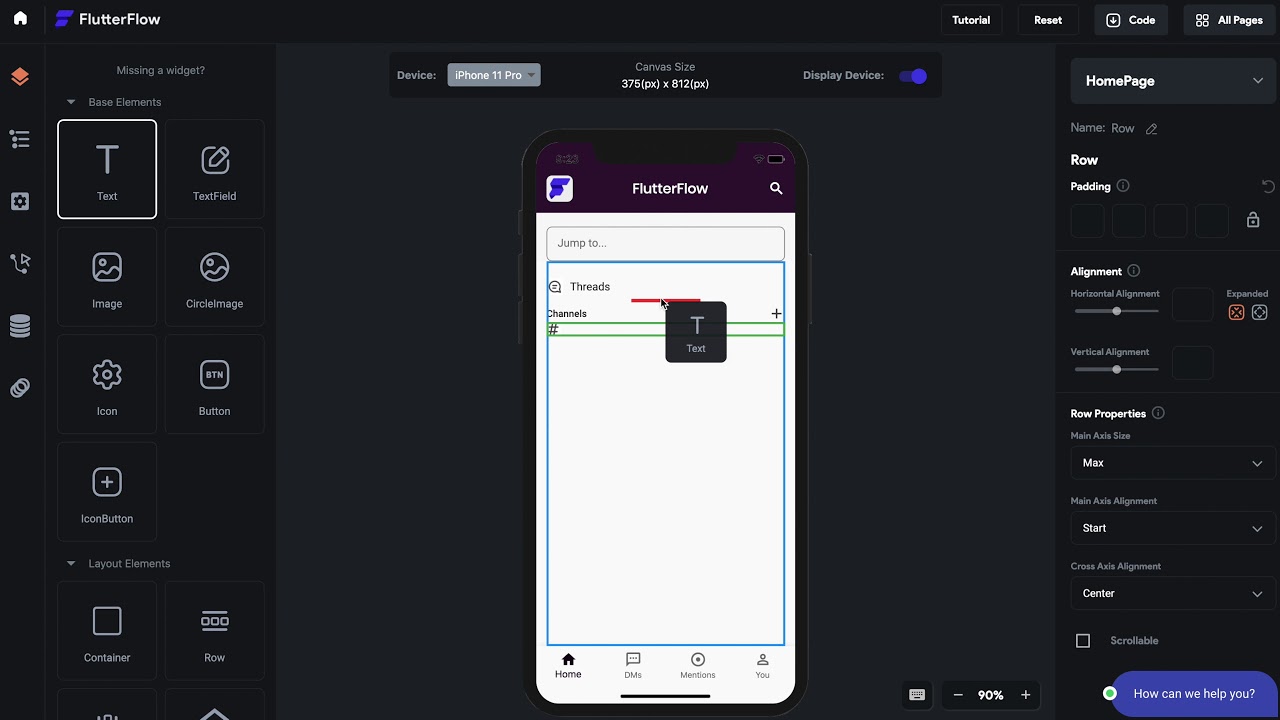The image size is (1280, 720).
Task: Open the iPhone 11 Pro device dropdown
Action: click(494, 75)
